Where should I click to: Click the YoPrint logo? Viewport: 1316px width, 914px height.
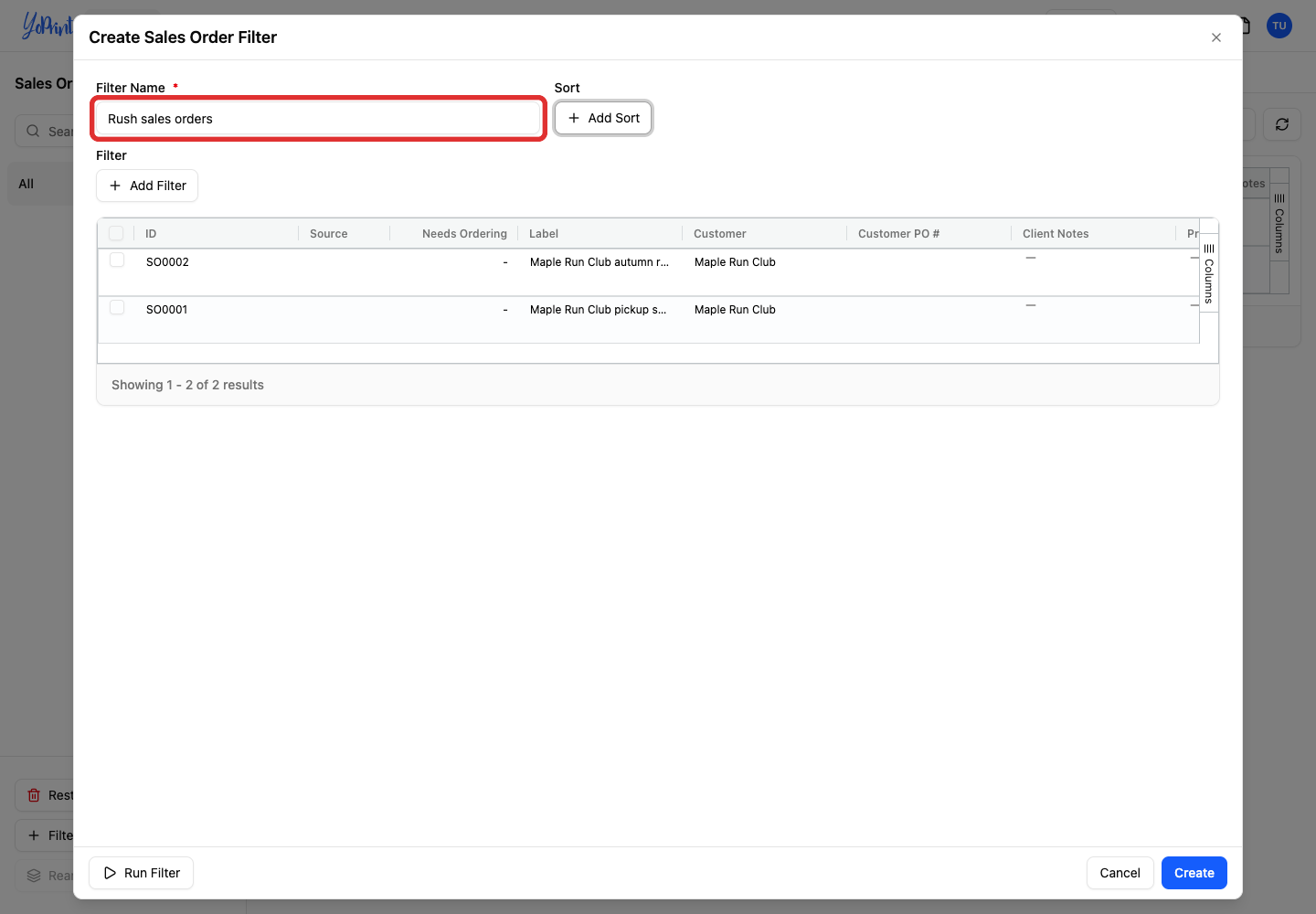[x=48, y=26]
